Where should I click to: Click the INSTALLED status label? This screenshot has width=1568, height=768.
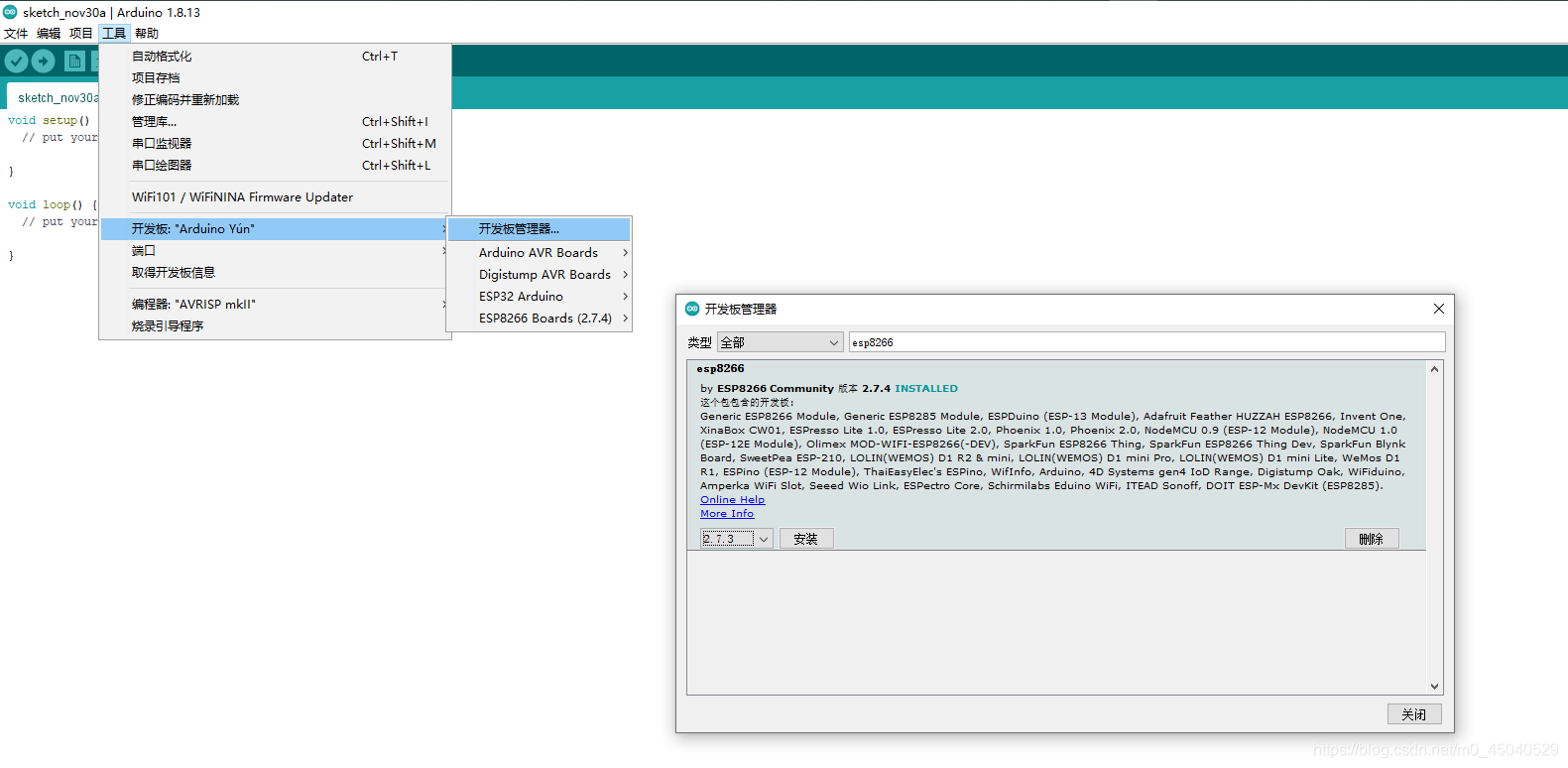(x=926, y=389)
